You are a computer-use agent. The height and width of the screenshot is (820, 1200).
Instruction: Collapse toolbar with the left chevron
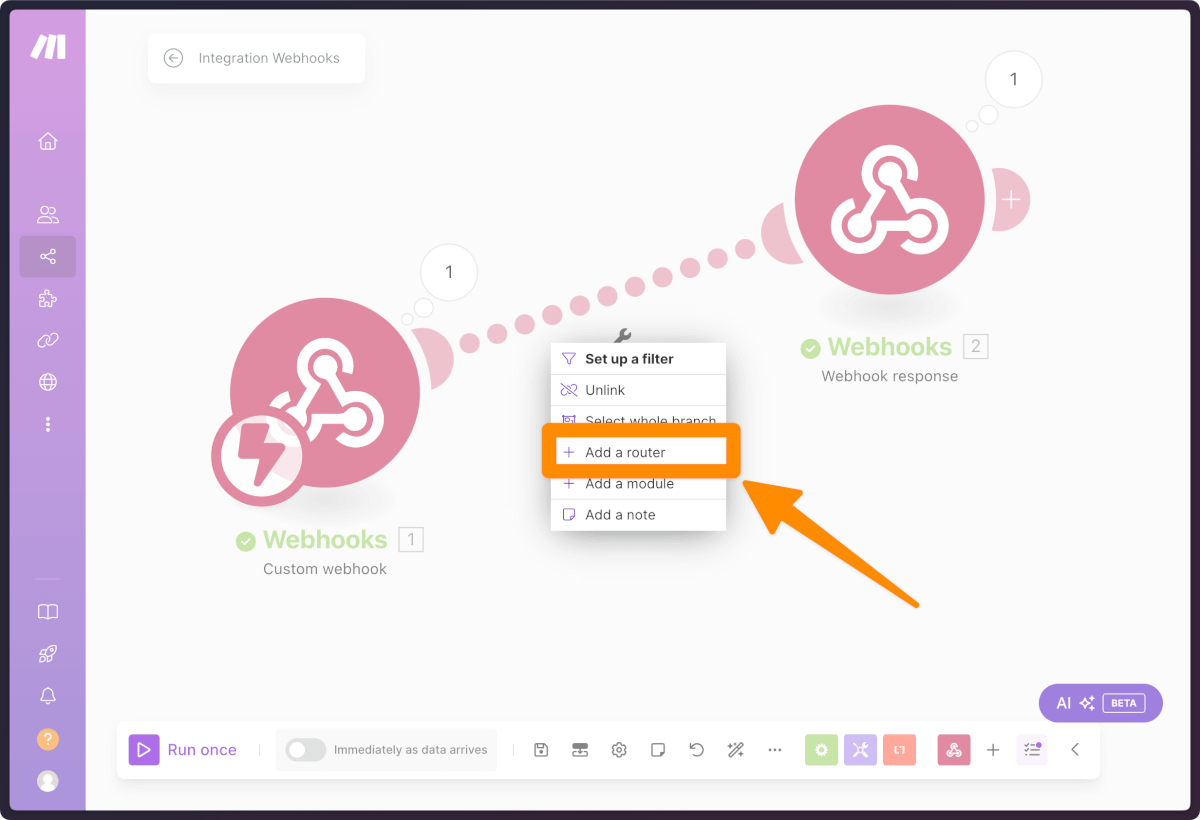pyautogui.click(x=1075, y=750)
